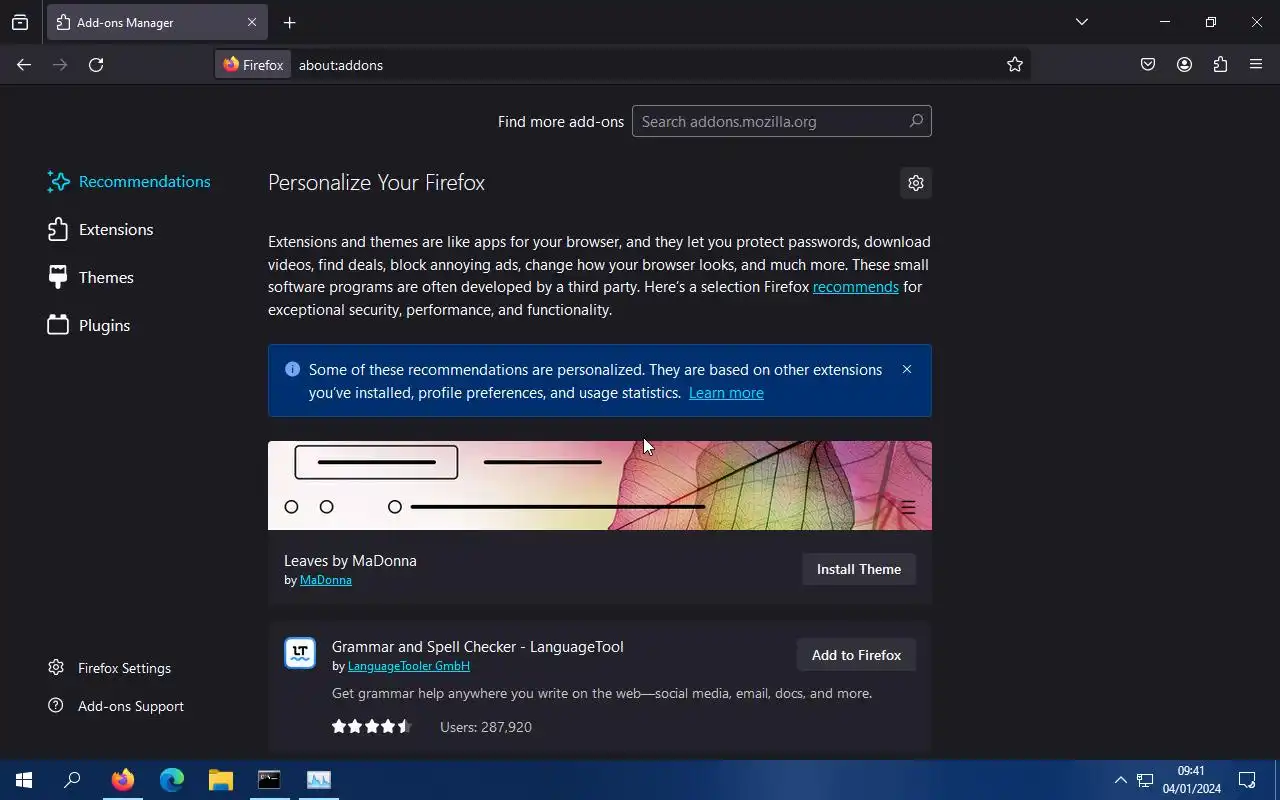Screen dimensions: 1280x800
Task: Click the Firefox identity badge in address bar
Action: click(254, 65)
